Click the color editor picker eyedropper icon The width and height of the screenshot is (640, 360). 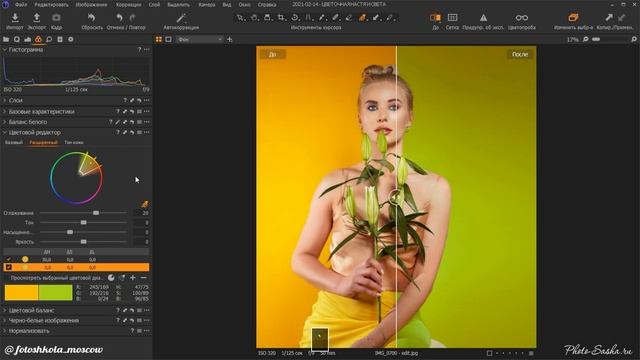pyautogui.click(x=144, y=204)
